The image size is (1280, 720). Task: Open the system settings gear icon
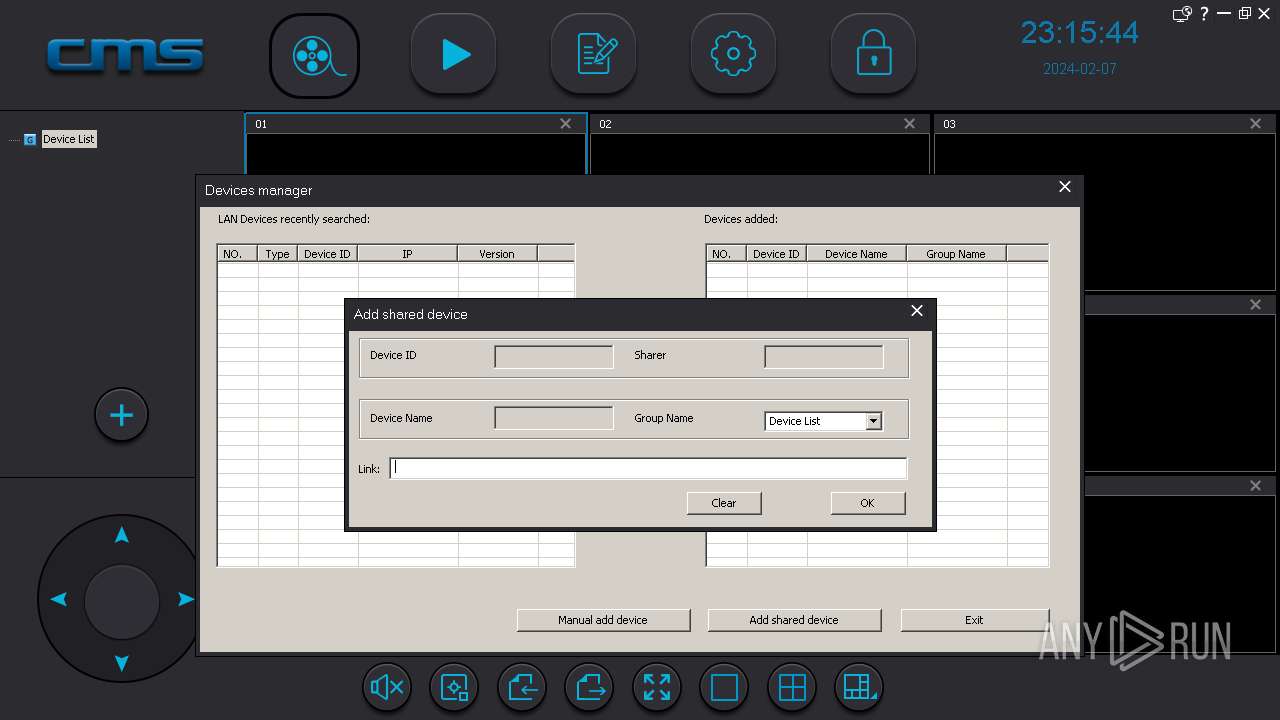[733, 55]
